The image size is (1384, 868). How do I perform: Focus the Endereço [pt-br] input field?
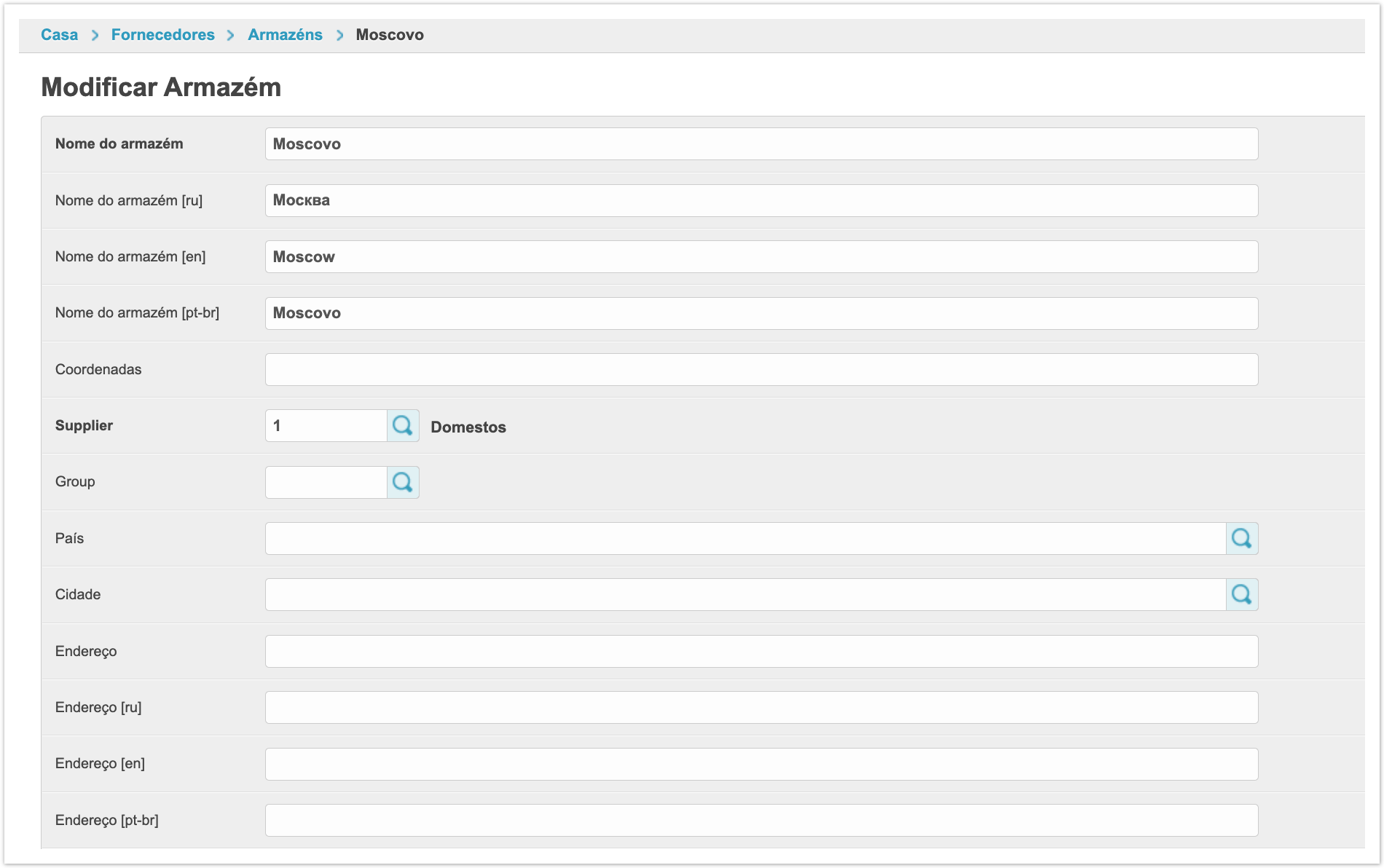[x=761, y=821]
